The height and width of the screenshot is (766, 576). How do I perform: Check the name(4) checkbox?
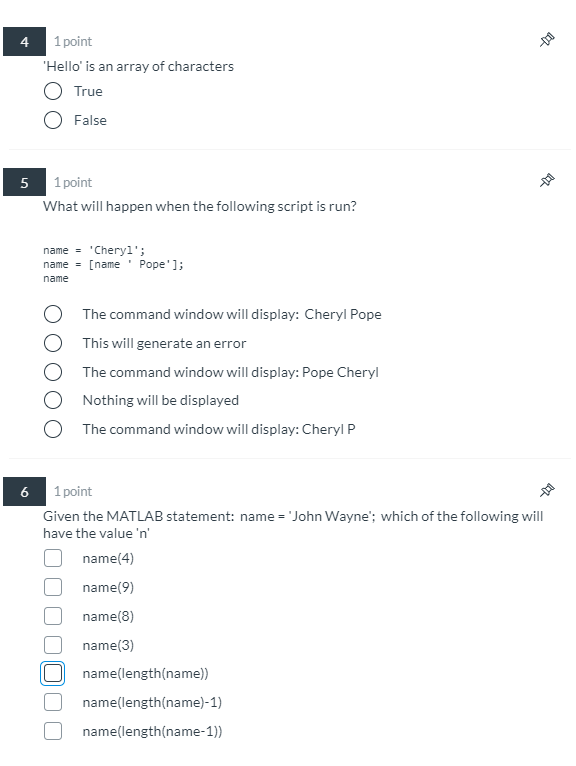53,558
